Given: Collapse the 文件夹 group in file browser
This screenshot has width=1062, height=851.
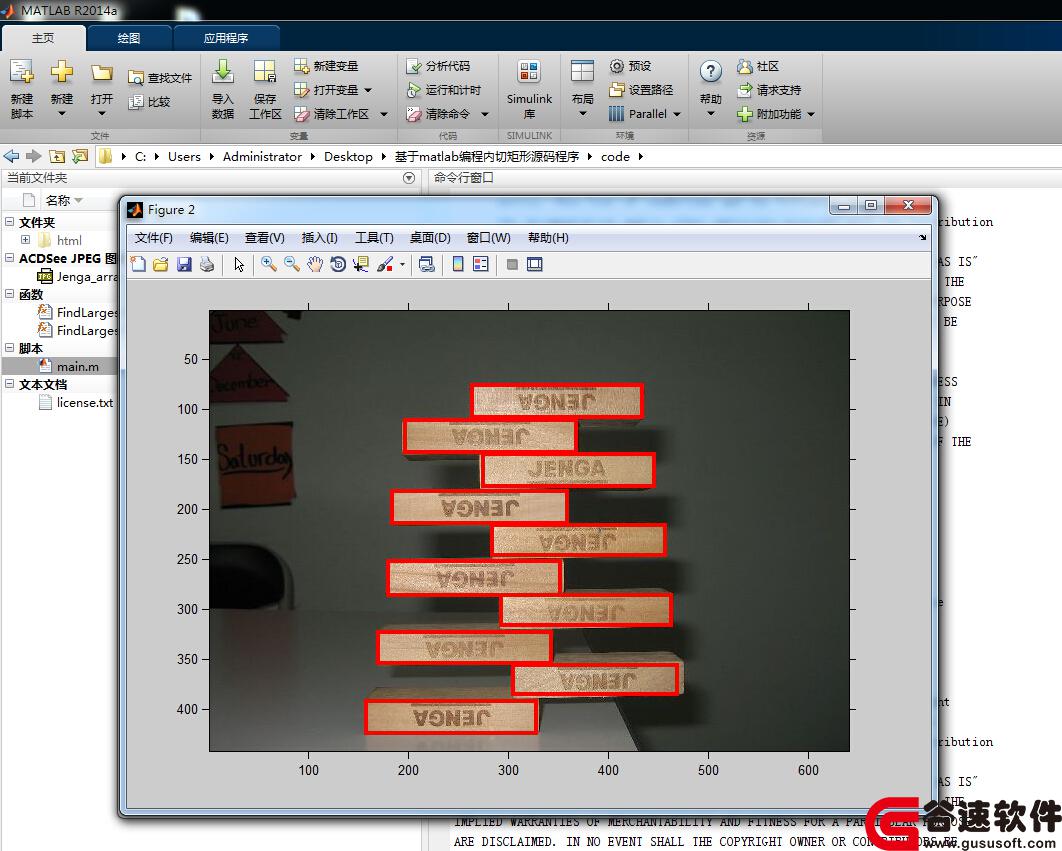Looking at the screenshot, I should click(9, 222).
